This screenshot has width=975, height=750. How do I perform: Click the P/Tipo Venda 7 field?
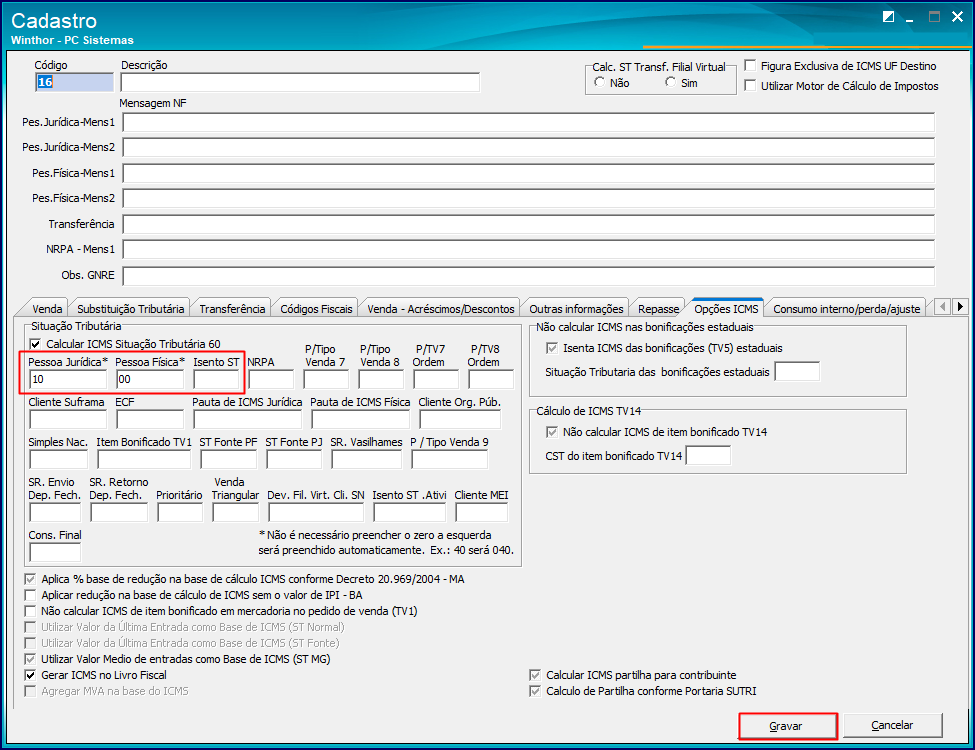326,379
